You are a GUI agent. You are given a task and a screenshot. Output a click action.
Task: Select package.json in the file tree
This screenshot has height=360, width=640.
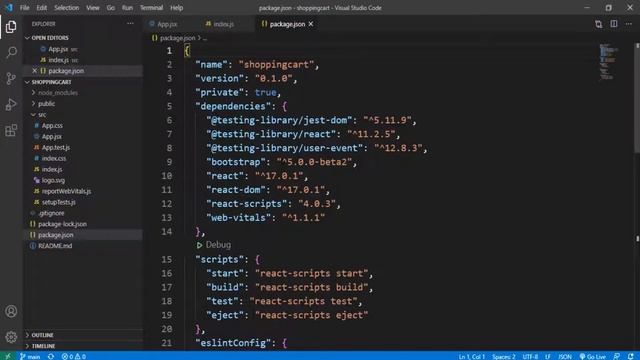[83, 235]
